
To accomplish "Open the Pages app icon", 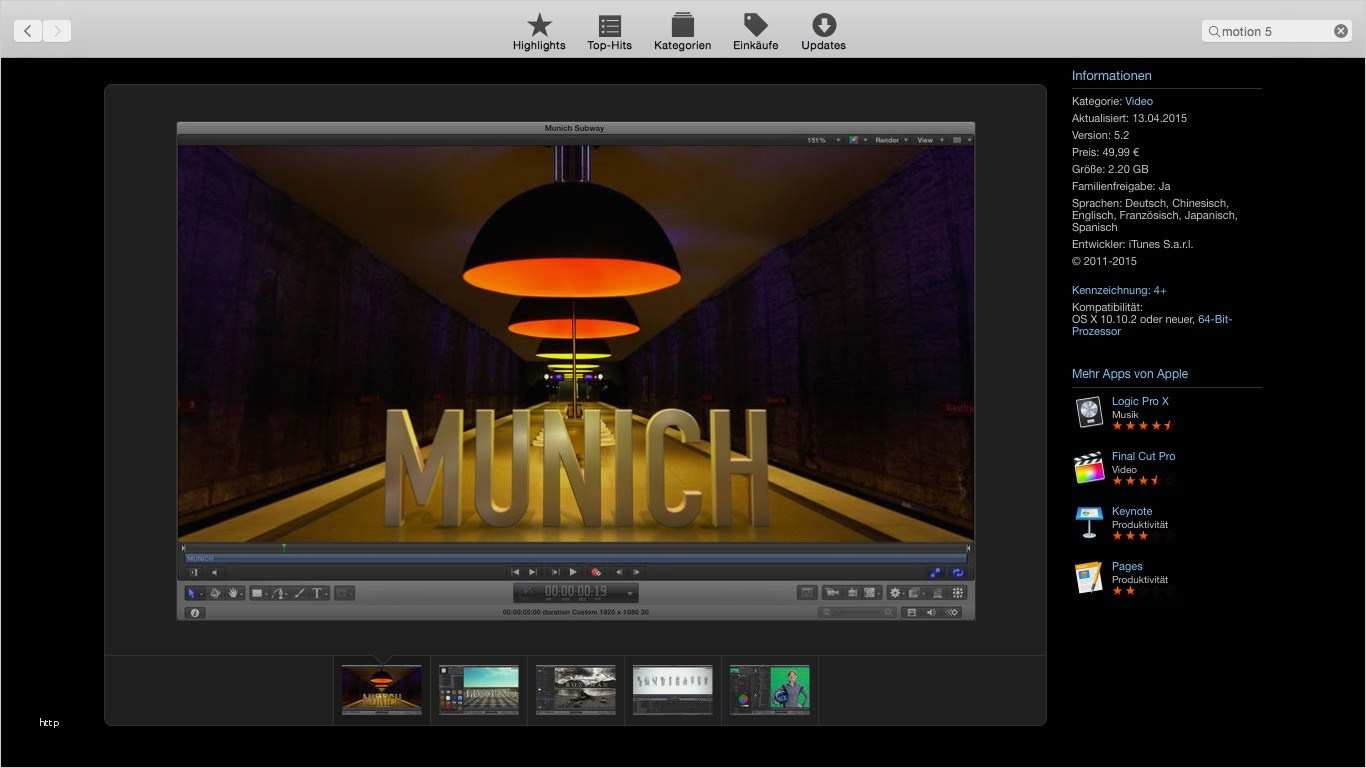I will pyautogui.click(x=1088, y=577).
